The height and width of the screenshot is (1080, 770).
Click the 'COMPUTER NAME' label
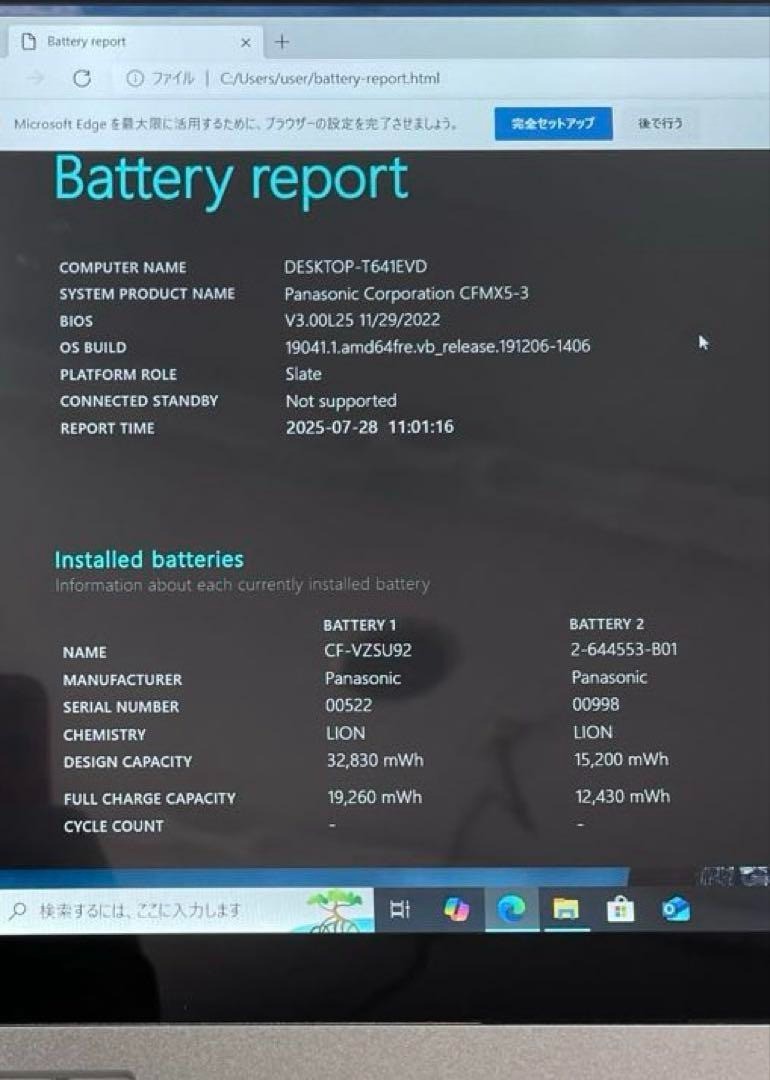(x=123, y=267)
